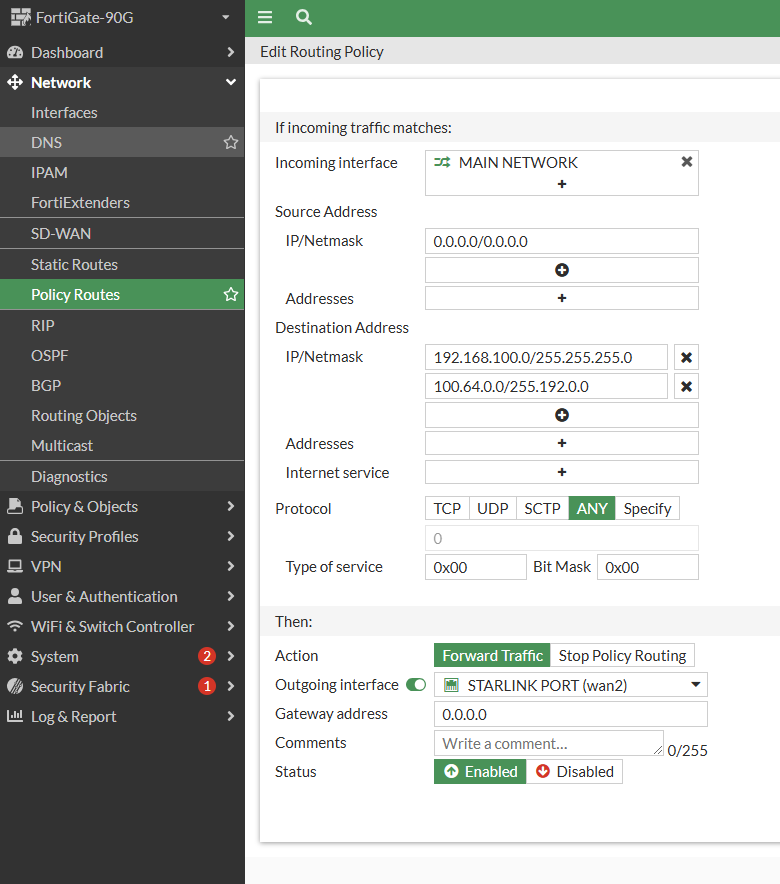This screenshot has width=780, height=884.
Task: Delete the 100.64.0.0 destination entry
Action: coord(686,387)
